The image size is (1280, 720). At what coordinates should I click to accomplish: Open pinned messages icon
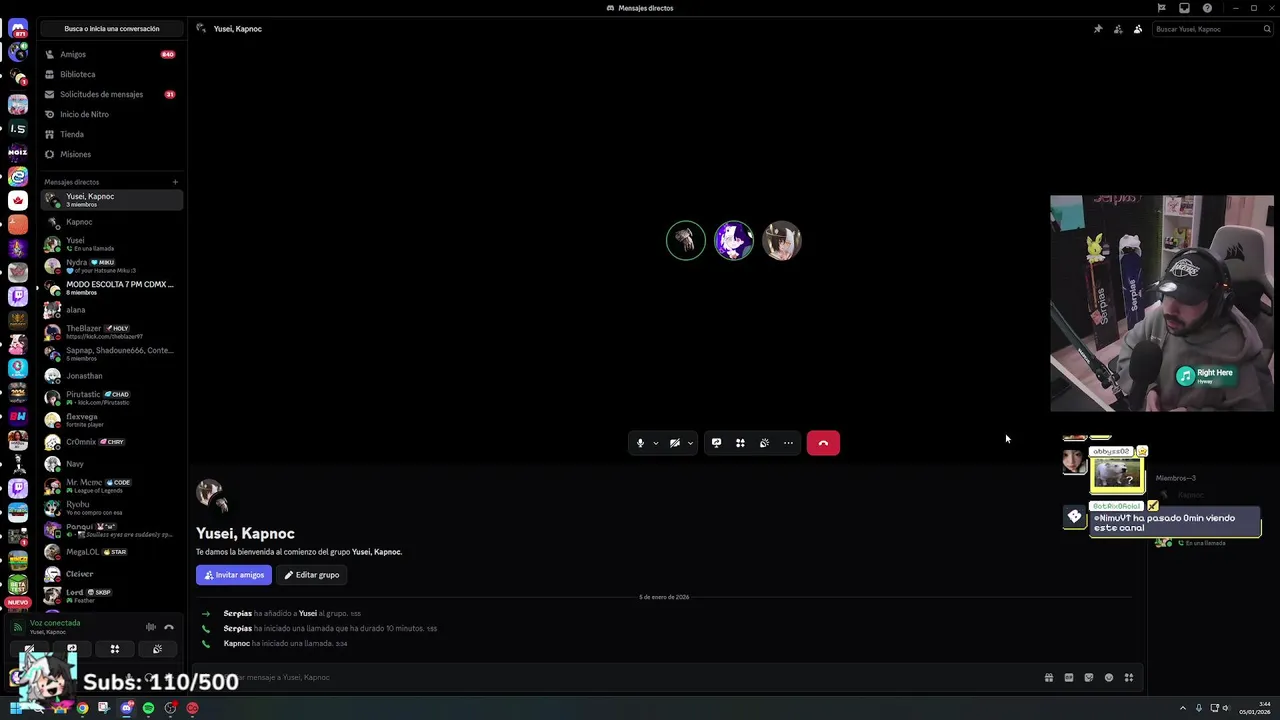click(1098, 29)
